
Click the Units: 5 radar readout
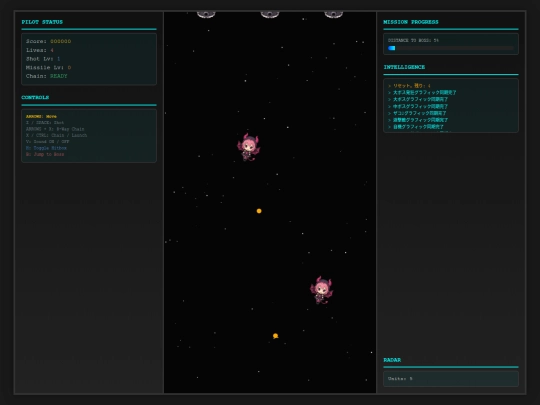click(x=400, y=379)
